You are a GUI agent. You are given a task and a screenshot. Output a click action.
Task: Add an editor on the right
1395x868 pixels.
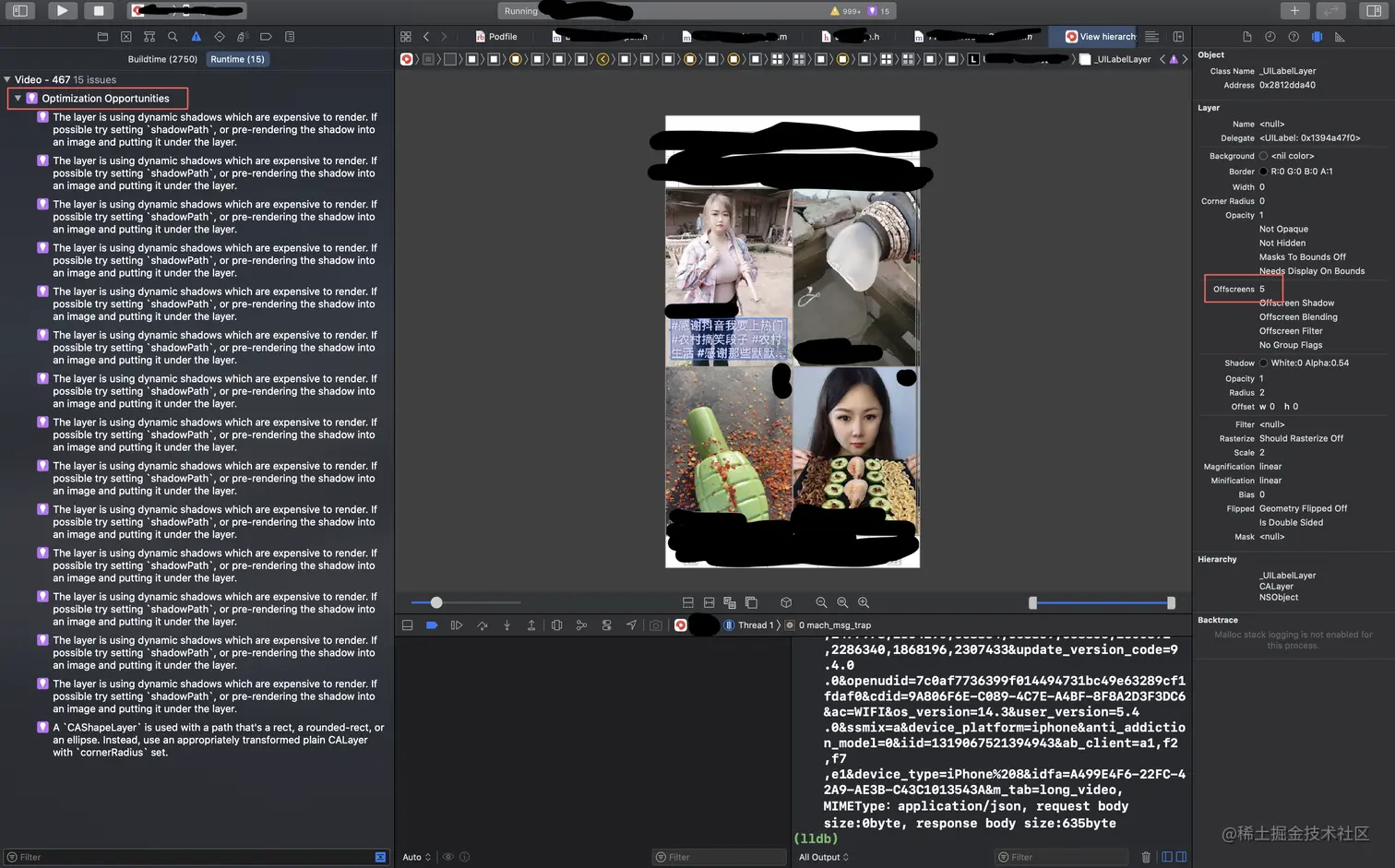(1178, 37)
